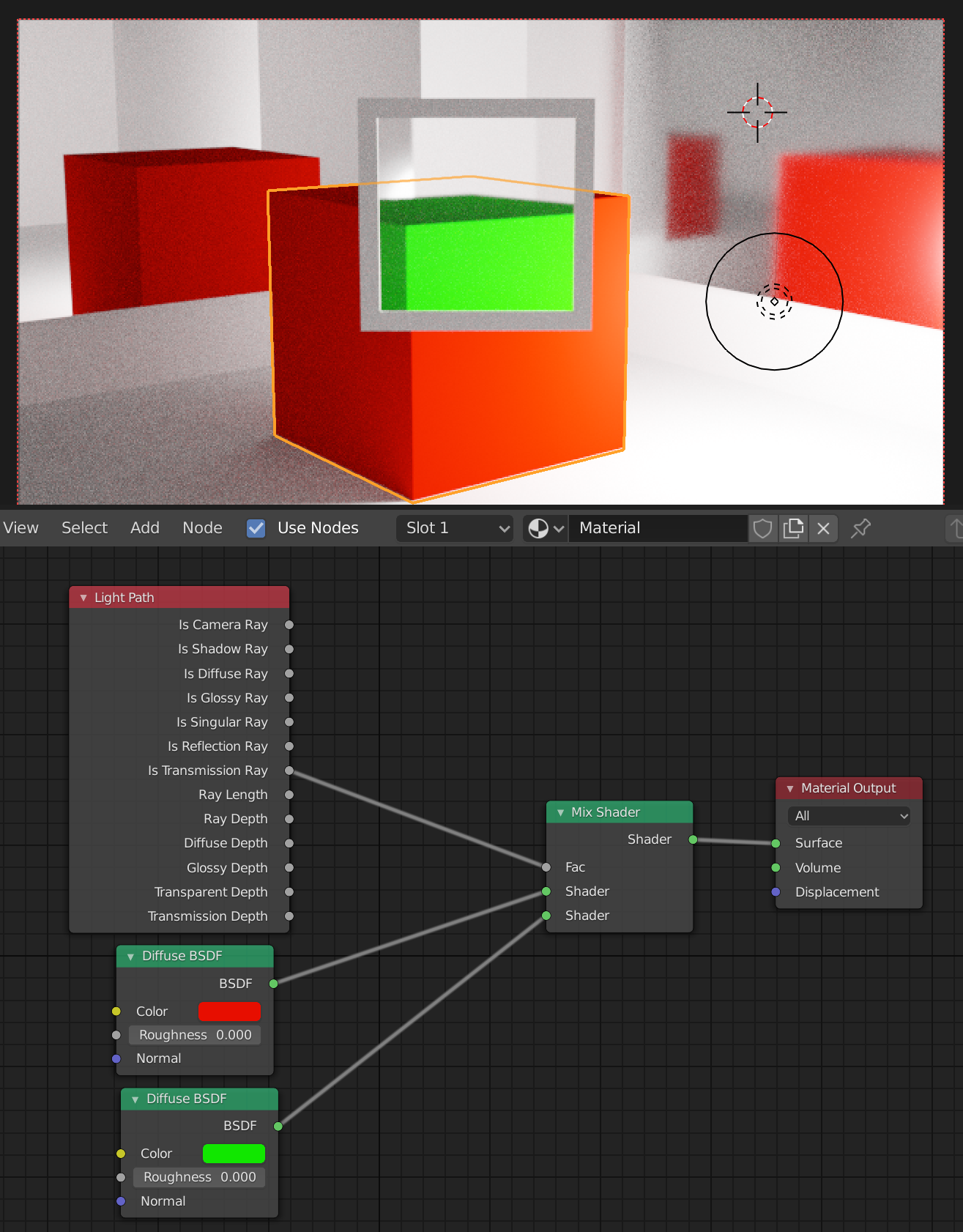Open the Add menu

pos(145,528)
